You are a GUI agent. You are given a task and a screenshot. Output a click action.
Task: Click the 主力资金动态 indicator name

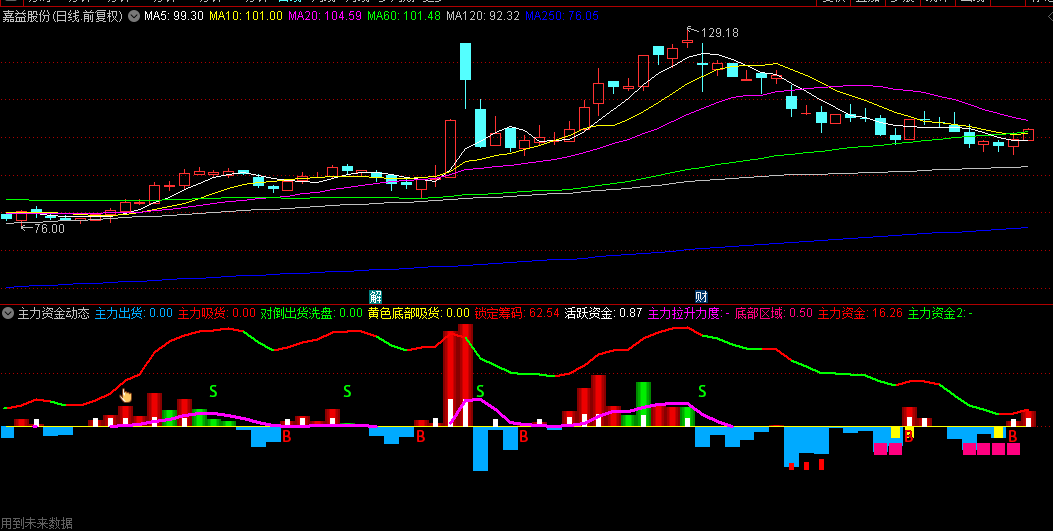[x=53, y=313]
